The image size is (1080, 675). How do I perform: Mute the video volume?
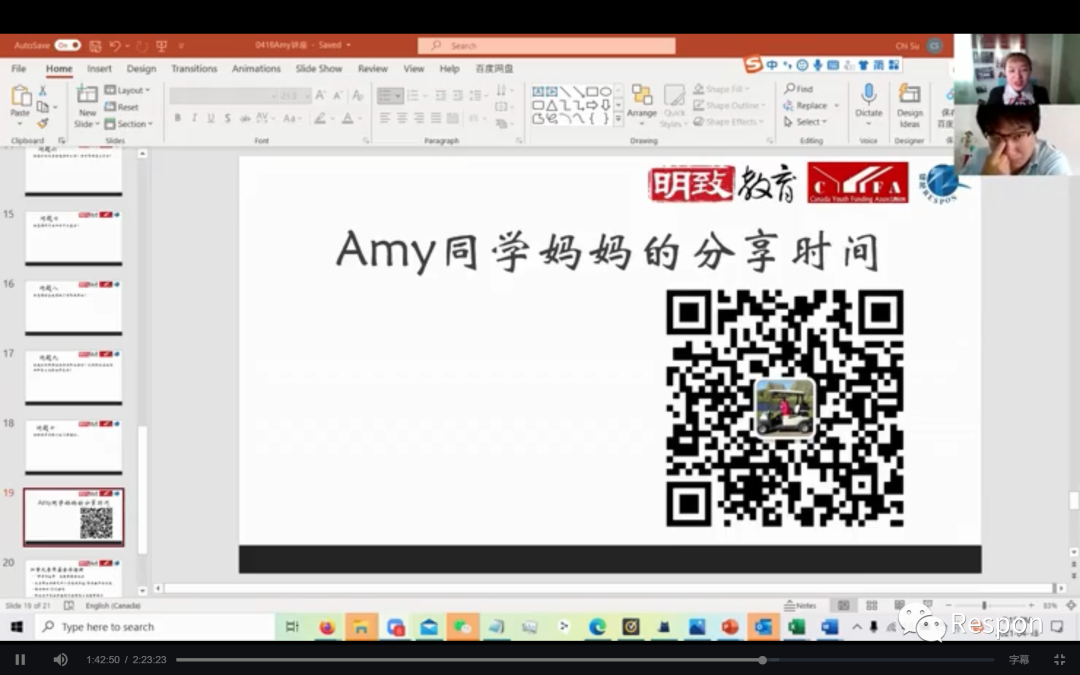(61, 660)
